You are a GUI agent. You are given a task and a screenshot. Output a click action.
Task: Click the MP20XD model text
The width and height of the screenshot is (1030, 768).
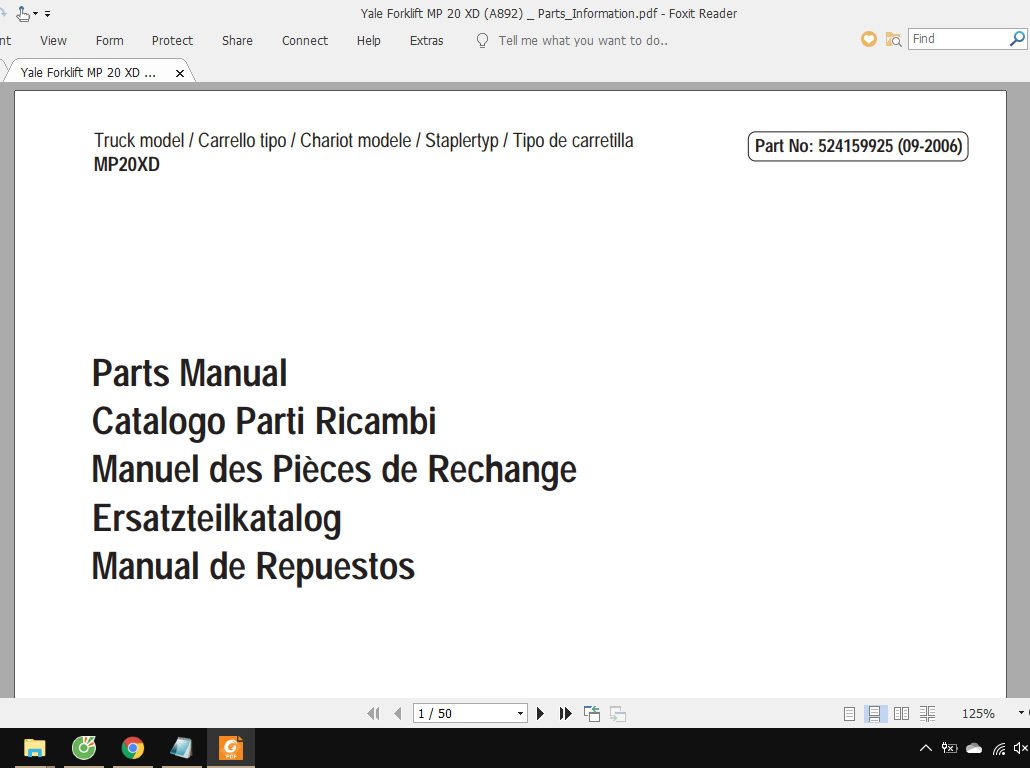pos(127,164)
